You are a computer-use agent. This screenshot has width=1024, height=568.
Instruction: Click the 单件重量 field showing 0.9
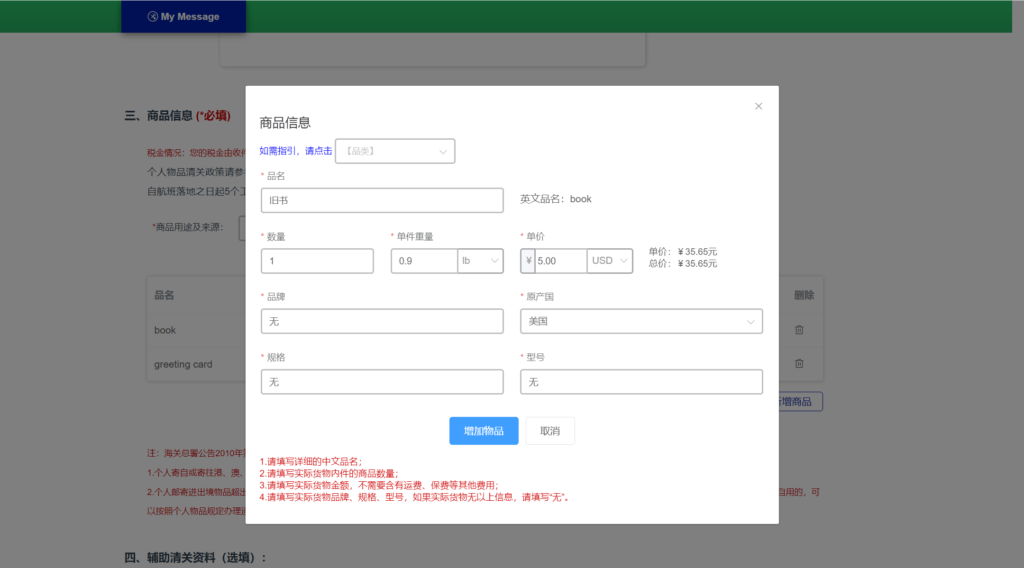coord(424,261)
